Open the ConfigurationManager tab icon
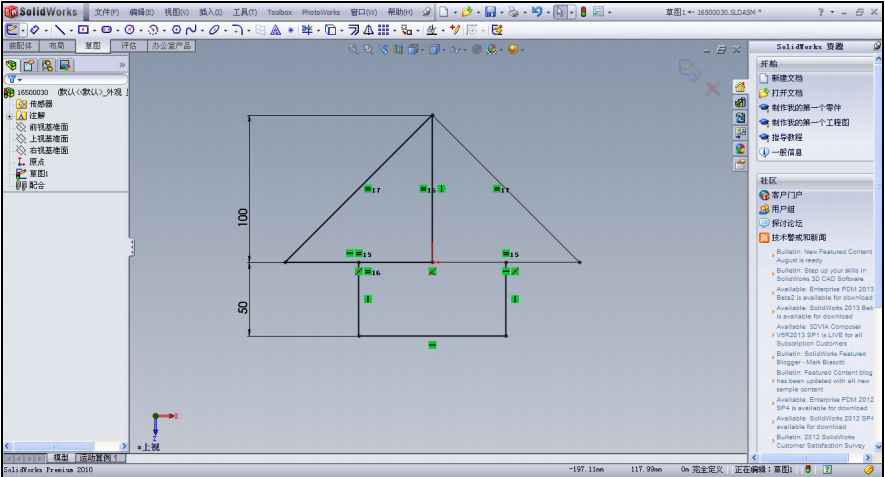The height and width of the screenshot is (477, 885). pyautogui.click(x=47, y=65)
